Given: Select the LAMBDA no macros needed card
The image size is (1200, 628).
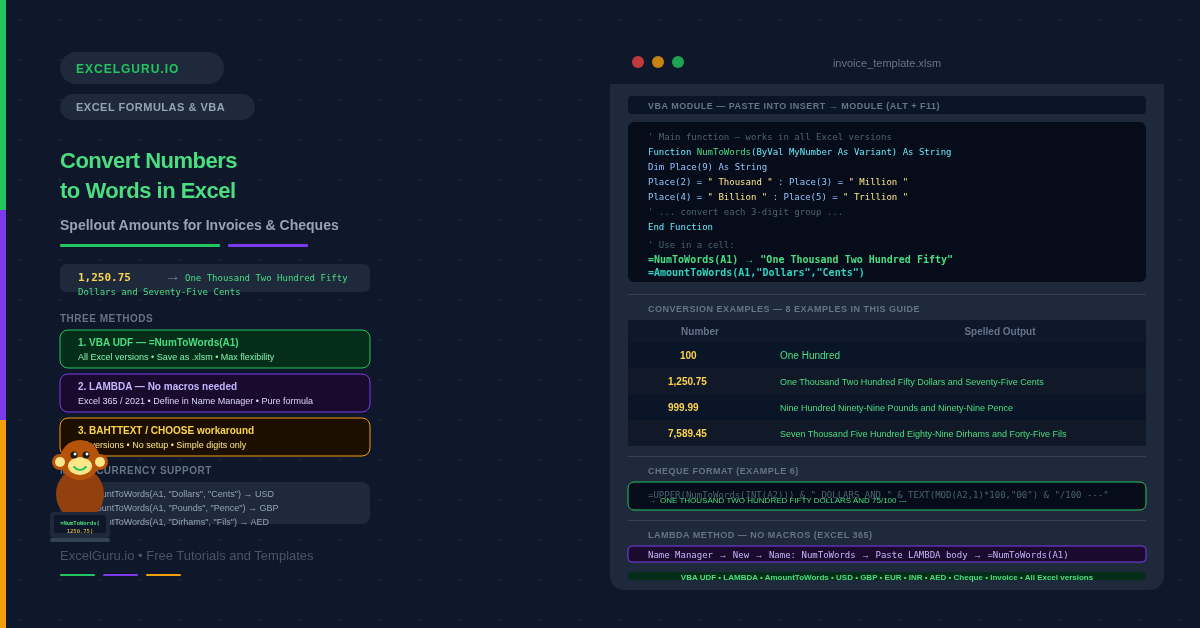Looking at the screenshot, I should click(x=215, y=393).
